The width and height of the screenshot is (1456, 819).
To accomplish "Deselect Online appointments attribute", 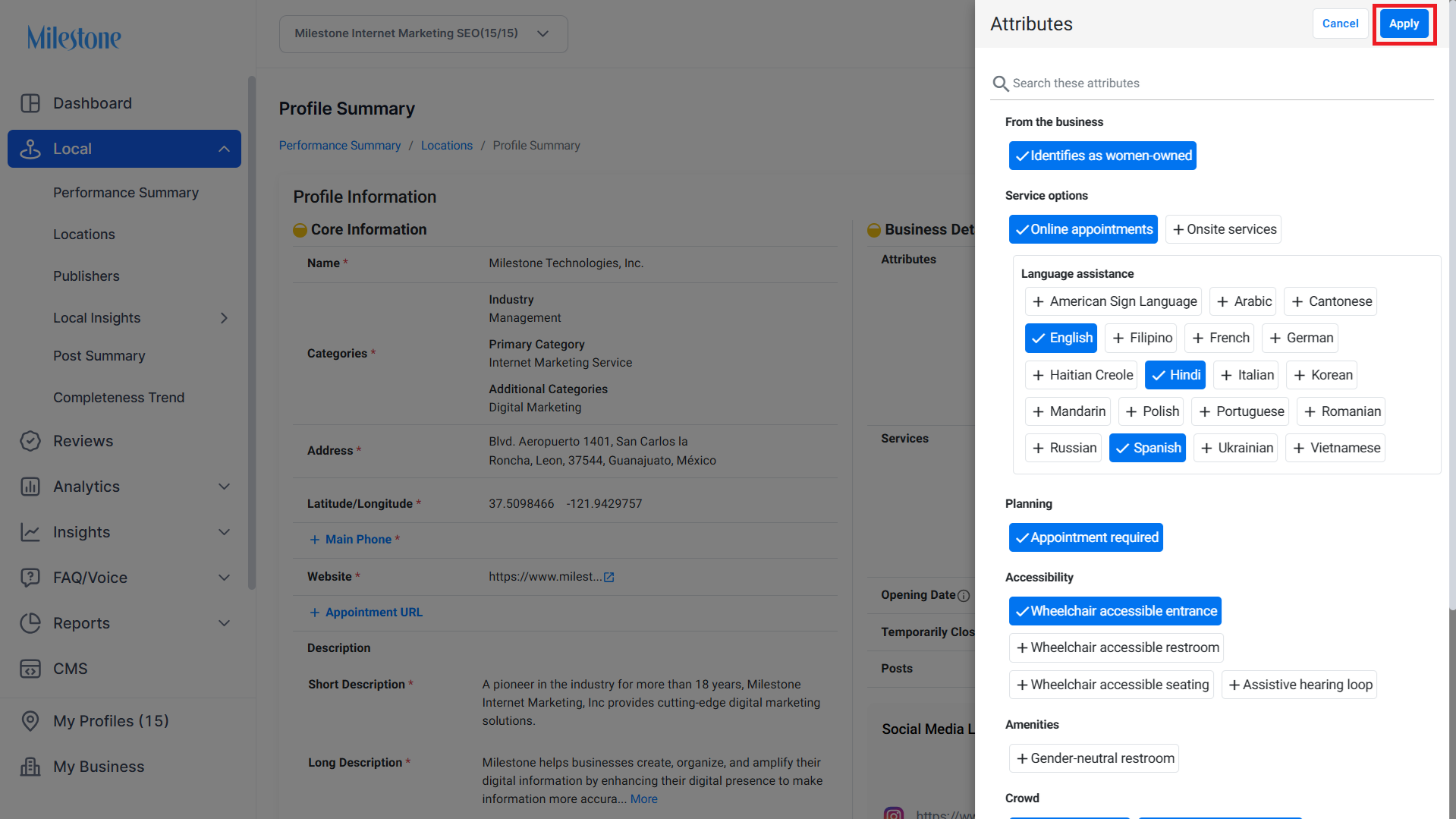I will (x=1083, y=229).
